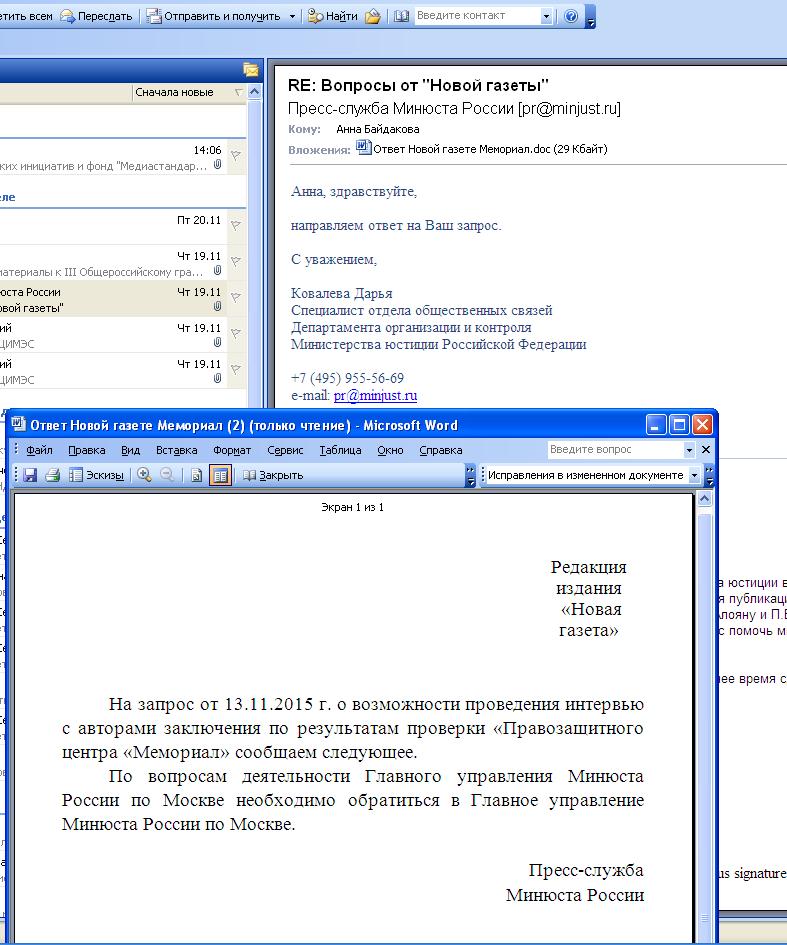Open the Исправления в измененном документе dropdown
This screenshot has height=945, width=787.
tap(694, 475)
